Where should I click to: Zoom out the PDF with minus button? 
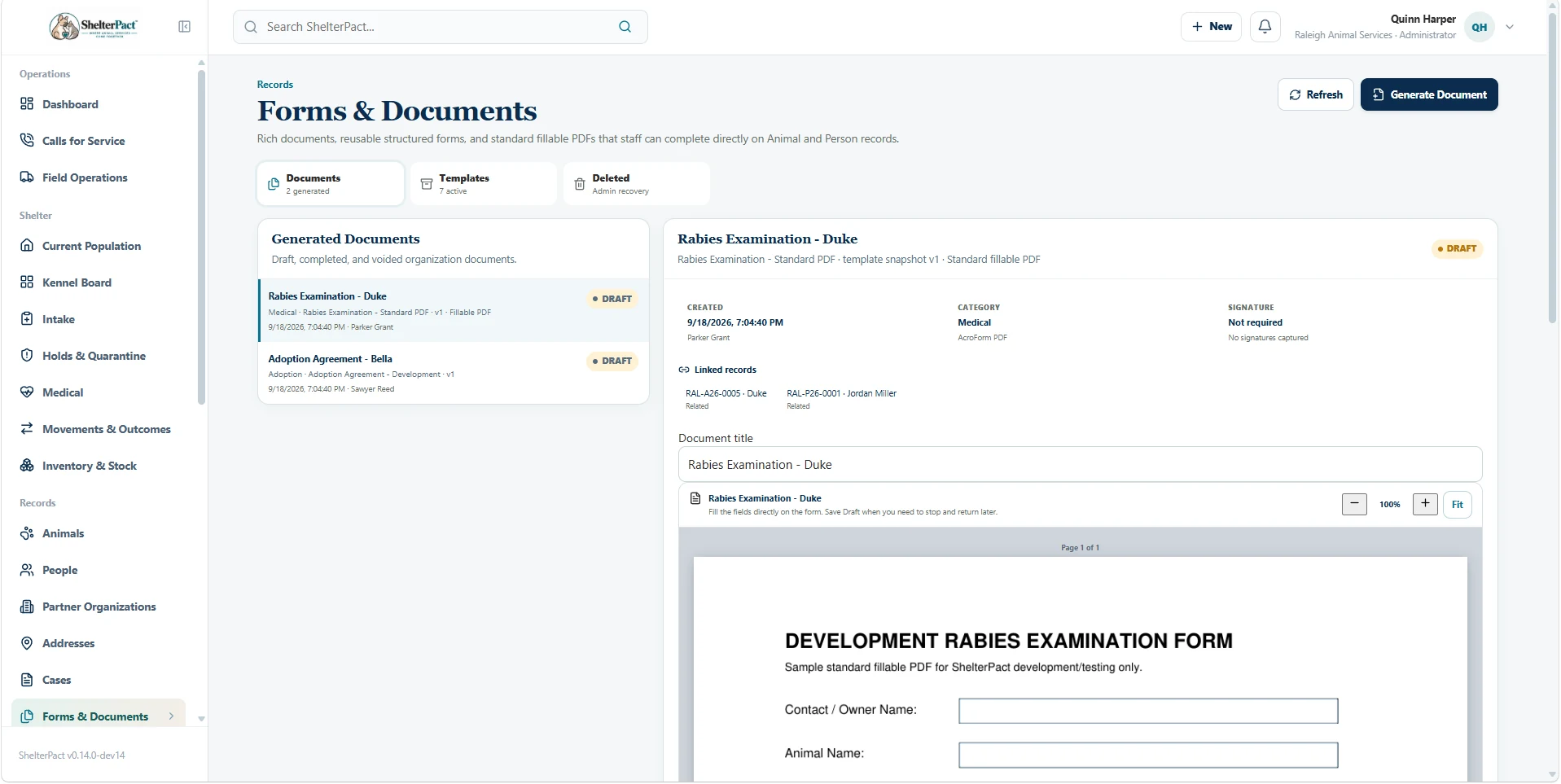tap(1354, 504)
